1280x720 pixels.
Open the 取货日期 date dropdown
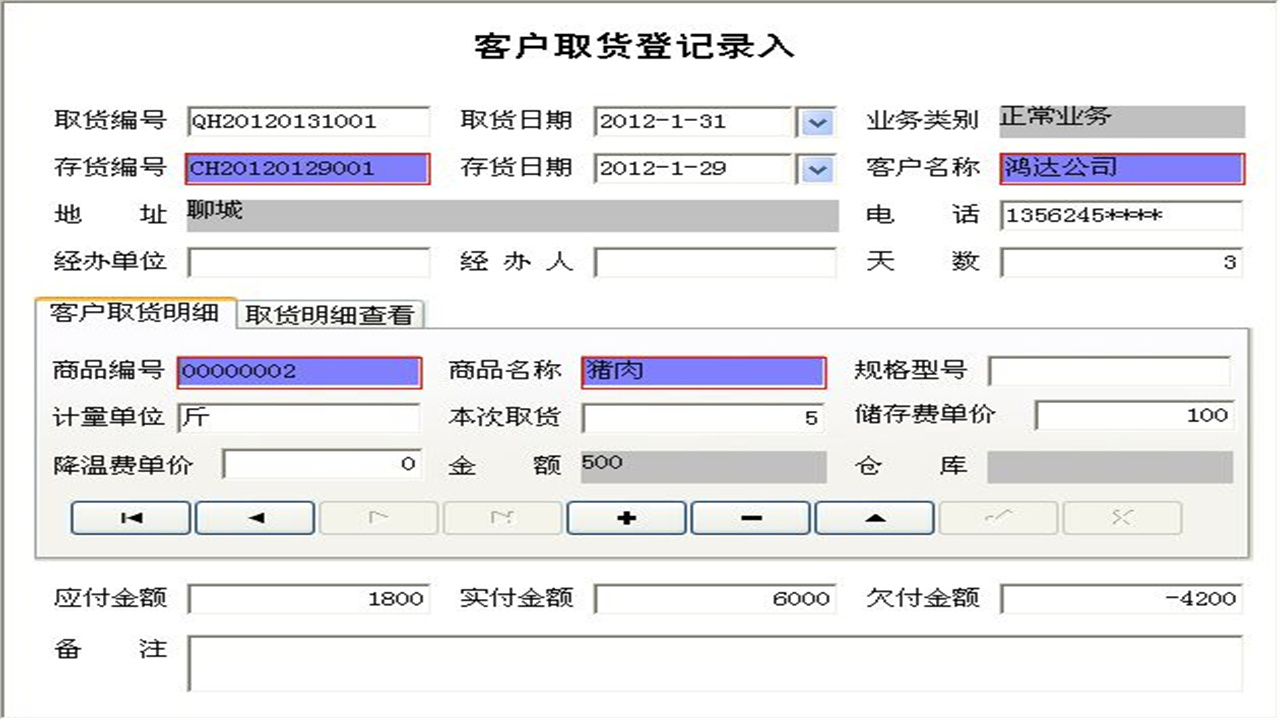point(818,122)
